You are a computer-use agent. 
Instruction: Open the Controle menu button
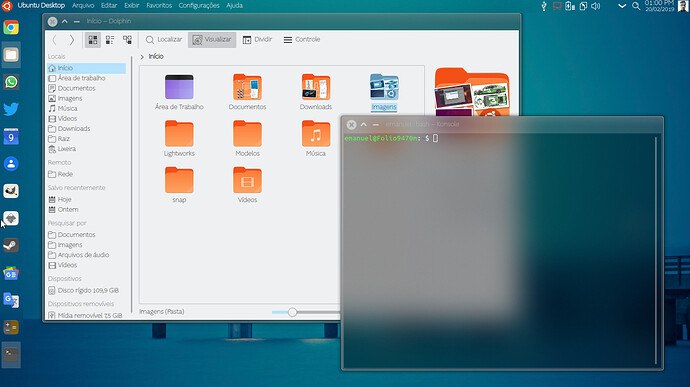(x=302, y=40)
